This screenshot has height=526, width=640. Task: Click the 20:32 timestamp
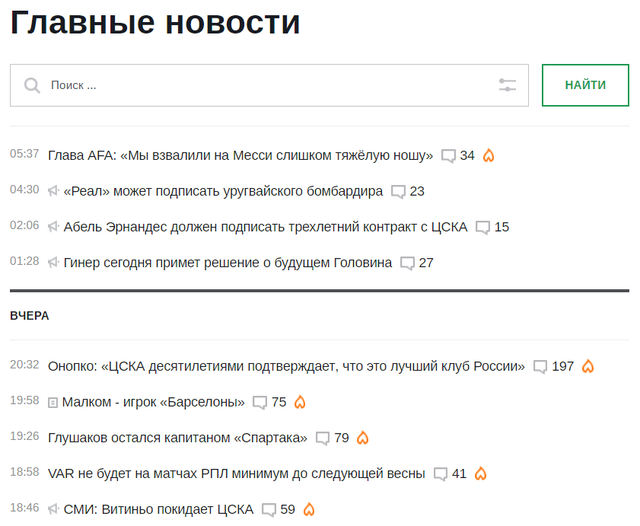pyautogui.click(x=24, y=365)
